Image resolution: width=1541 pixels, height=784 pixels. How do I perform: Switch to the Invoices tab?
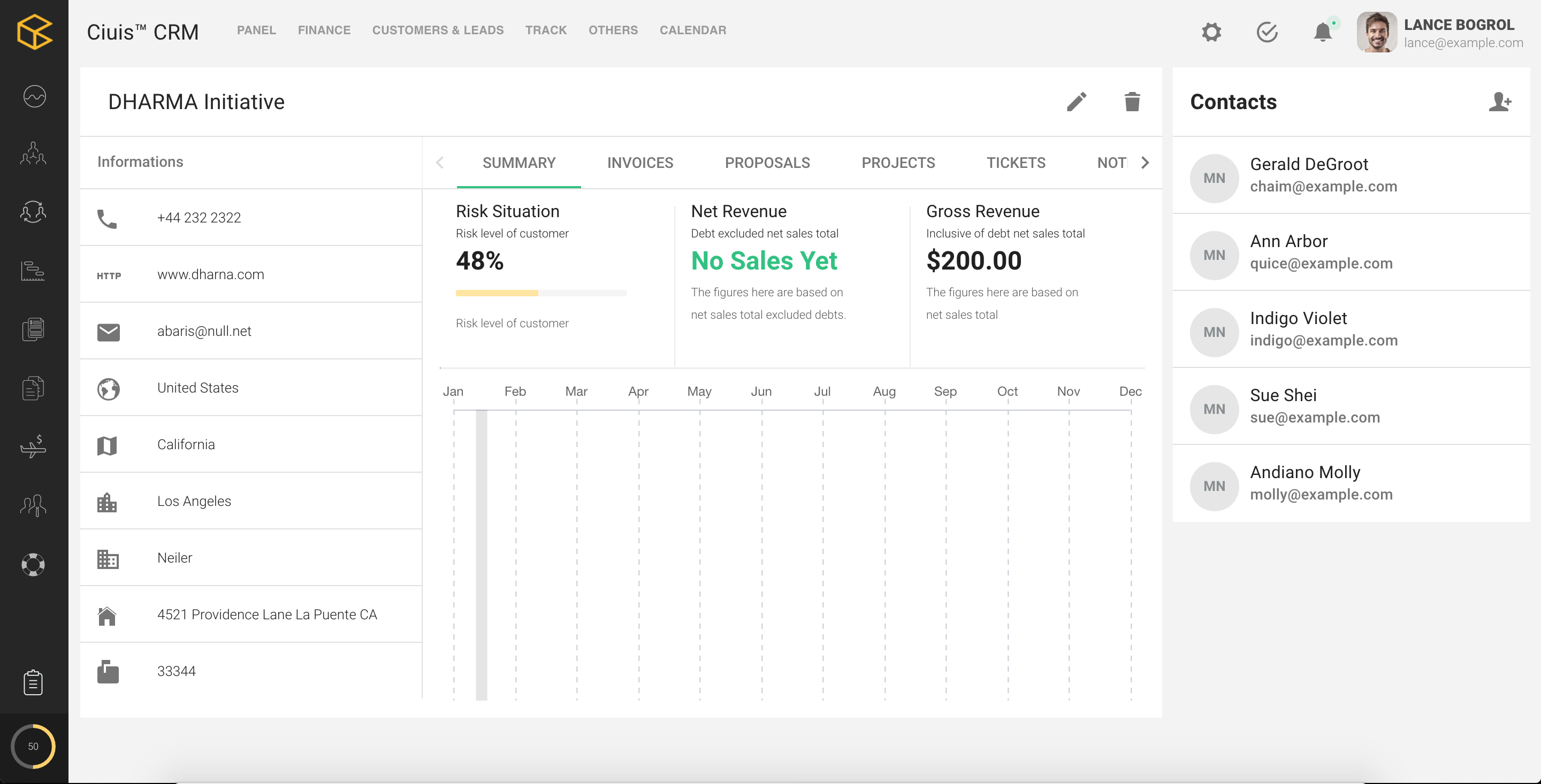click(x=639, y=163)
